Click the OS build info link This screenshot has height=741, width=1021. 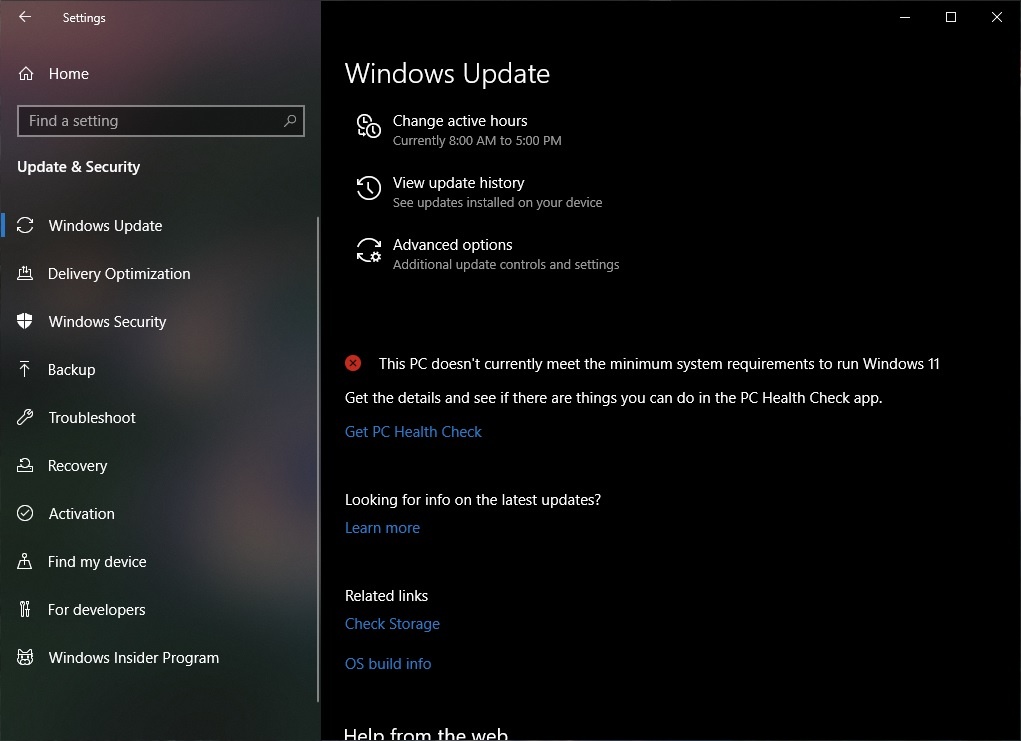(388, 664)
